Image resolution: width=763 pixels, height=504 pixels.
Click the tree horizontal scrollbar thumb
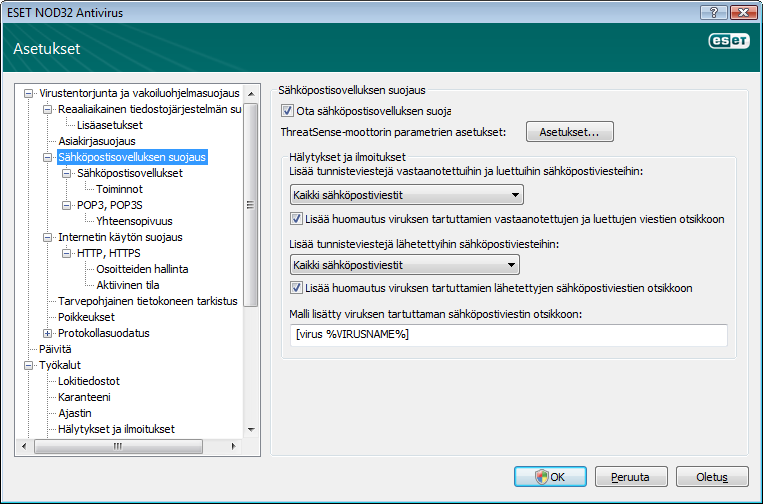point(118,446)
